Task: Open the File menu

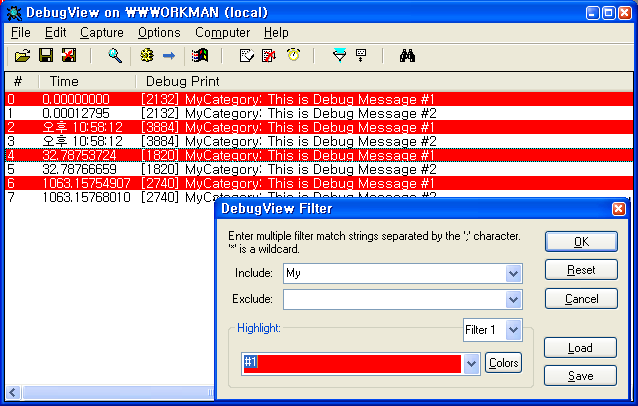Action: click(21, 33)
